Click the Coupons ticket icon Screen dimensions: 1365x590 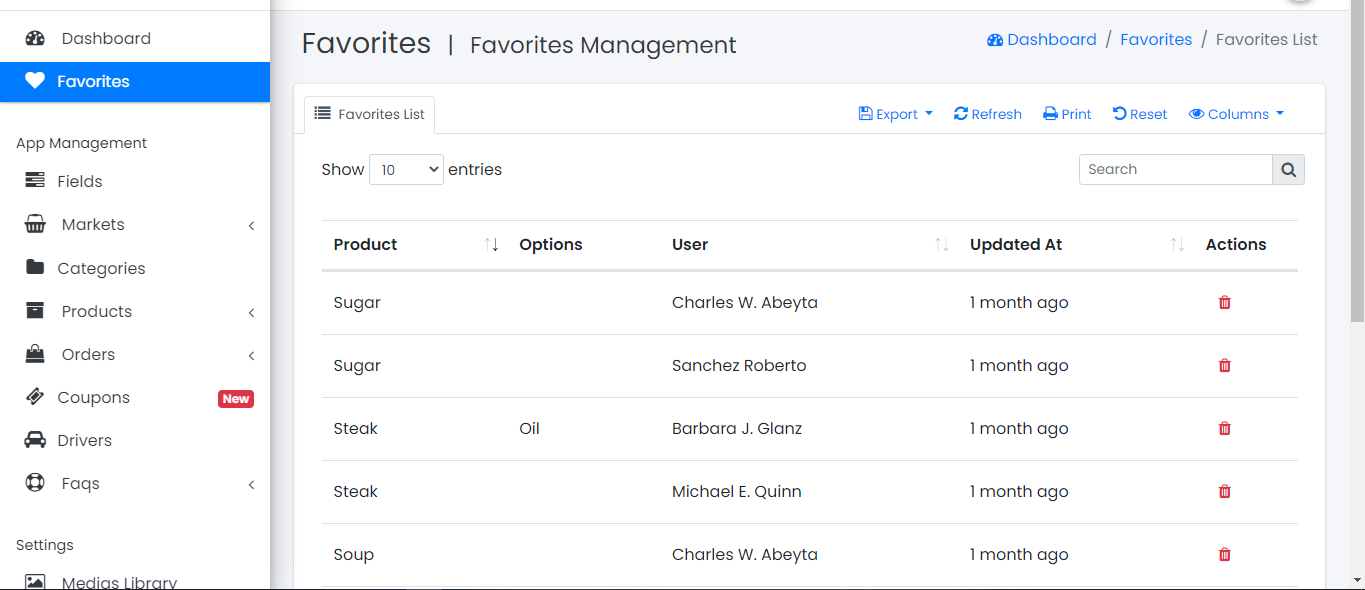pos(35,397)
